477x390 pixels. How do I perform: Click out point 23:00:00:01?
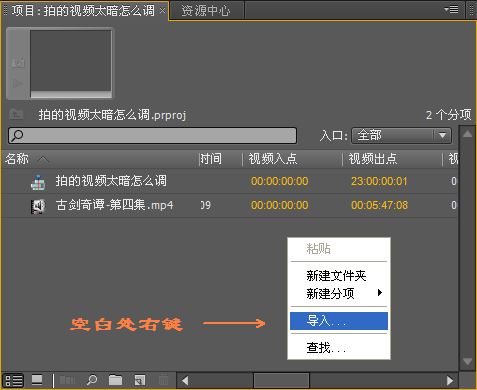379,181
